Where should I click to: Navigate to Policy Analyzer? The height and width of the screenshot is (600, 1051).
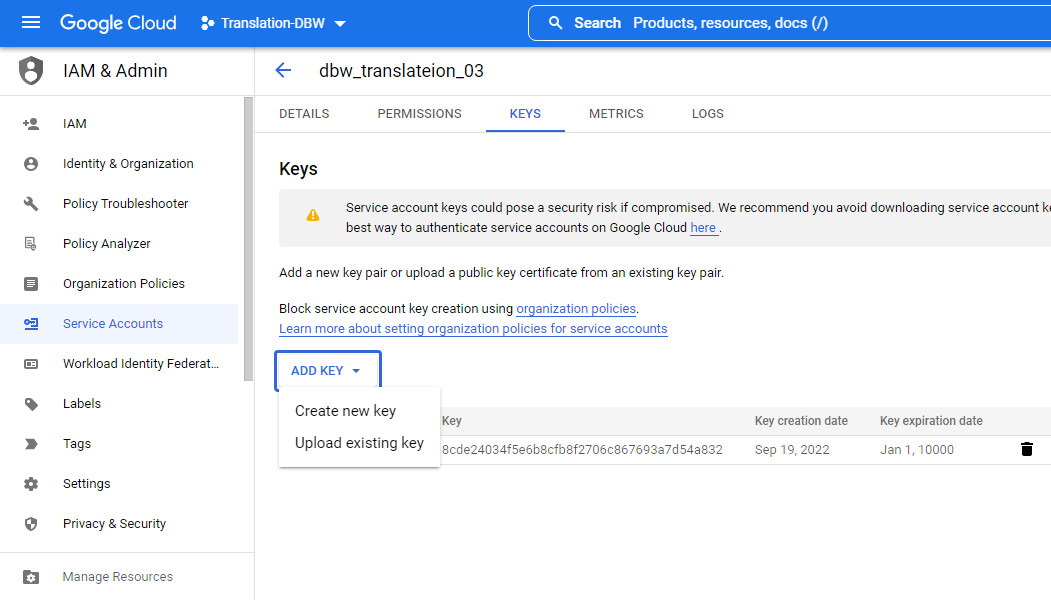(119, 243)
